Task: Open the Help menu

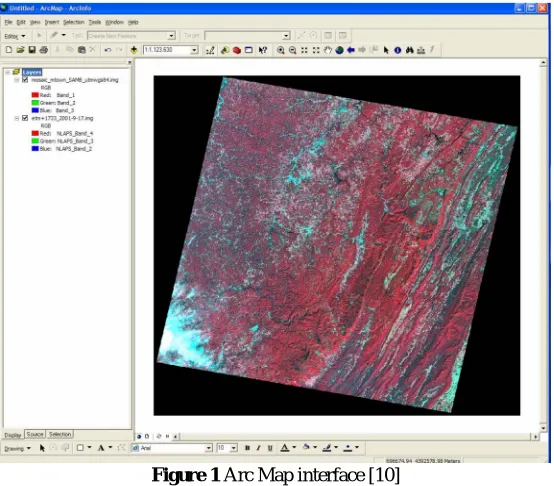Action: pos(133,22)
